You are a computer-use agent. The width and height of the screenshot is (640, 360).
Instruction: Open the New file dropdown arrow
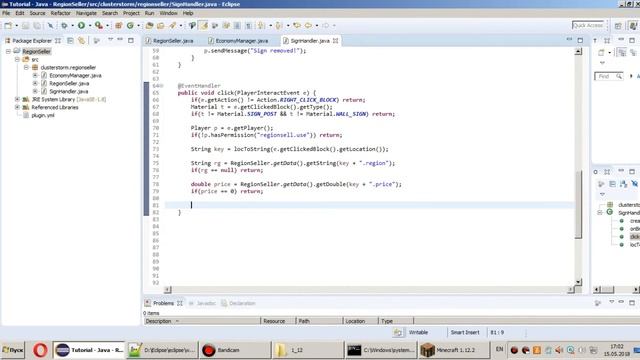point(16,26)
